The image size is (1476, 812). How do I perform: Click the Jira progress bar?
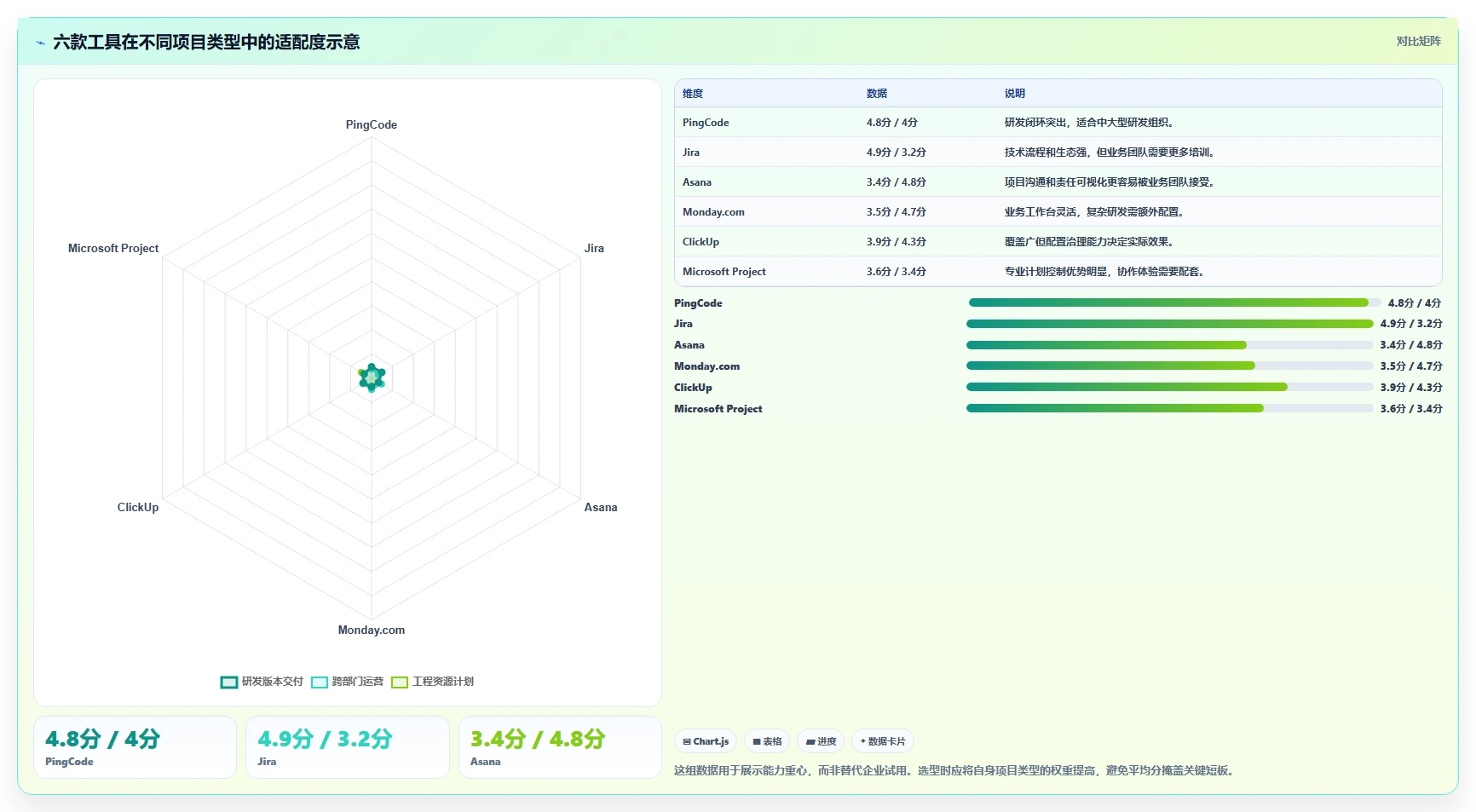tap(1170, 324)
